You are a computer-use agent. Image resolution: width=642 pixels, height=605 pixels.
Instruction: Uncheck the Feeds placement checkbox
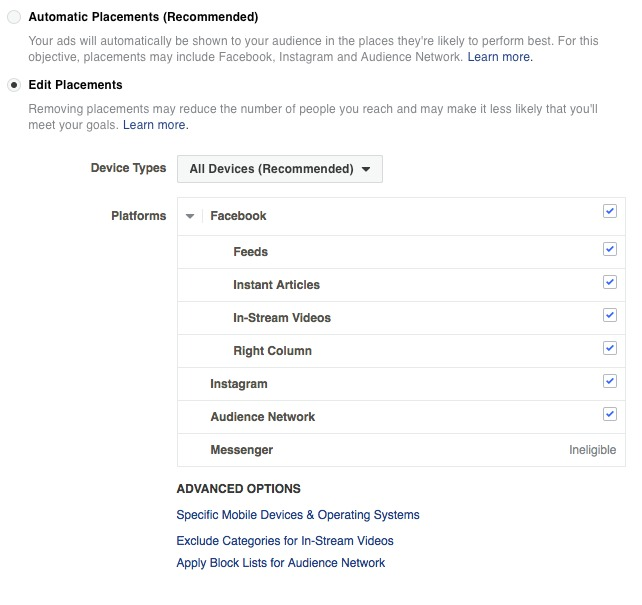coord(610,249)
